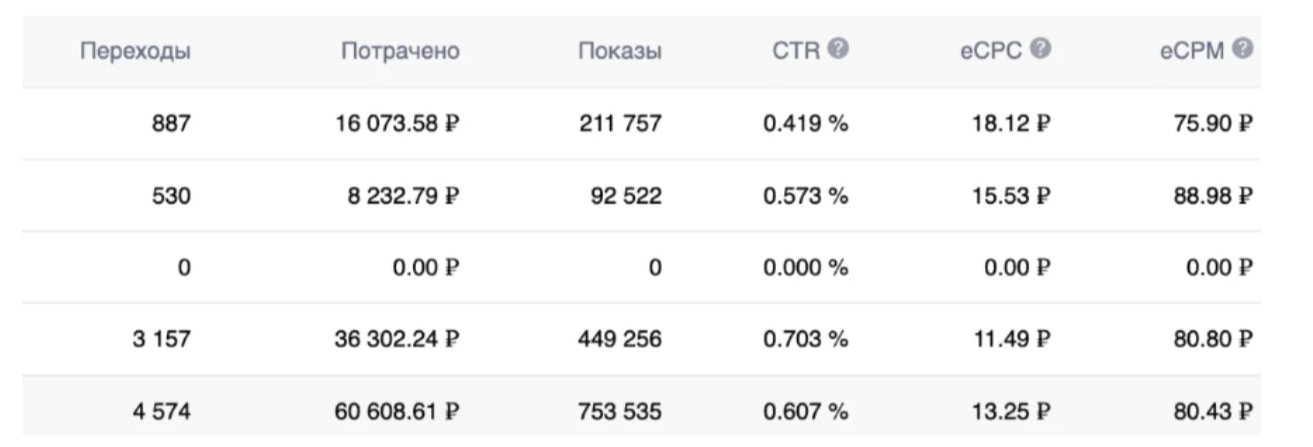
Task: Click the CTR column header text
Action: tap(795, 51)
